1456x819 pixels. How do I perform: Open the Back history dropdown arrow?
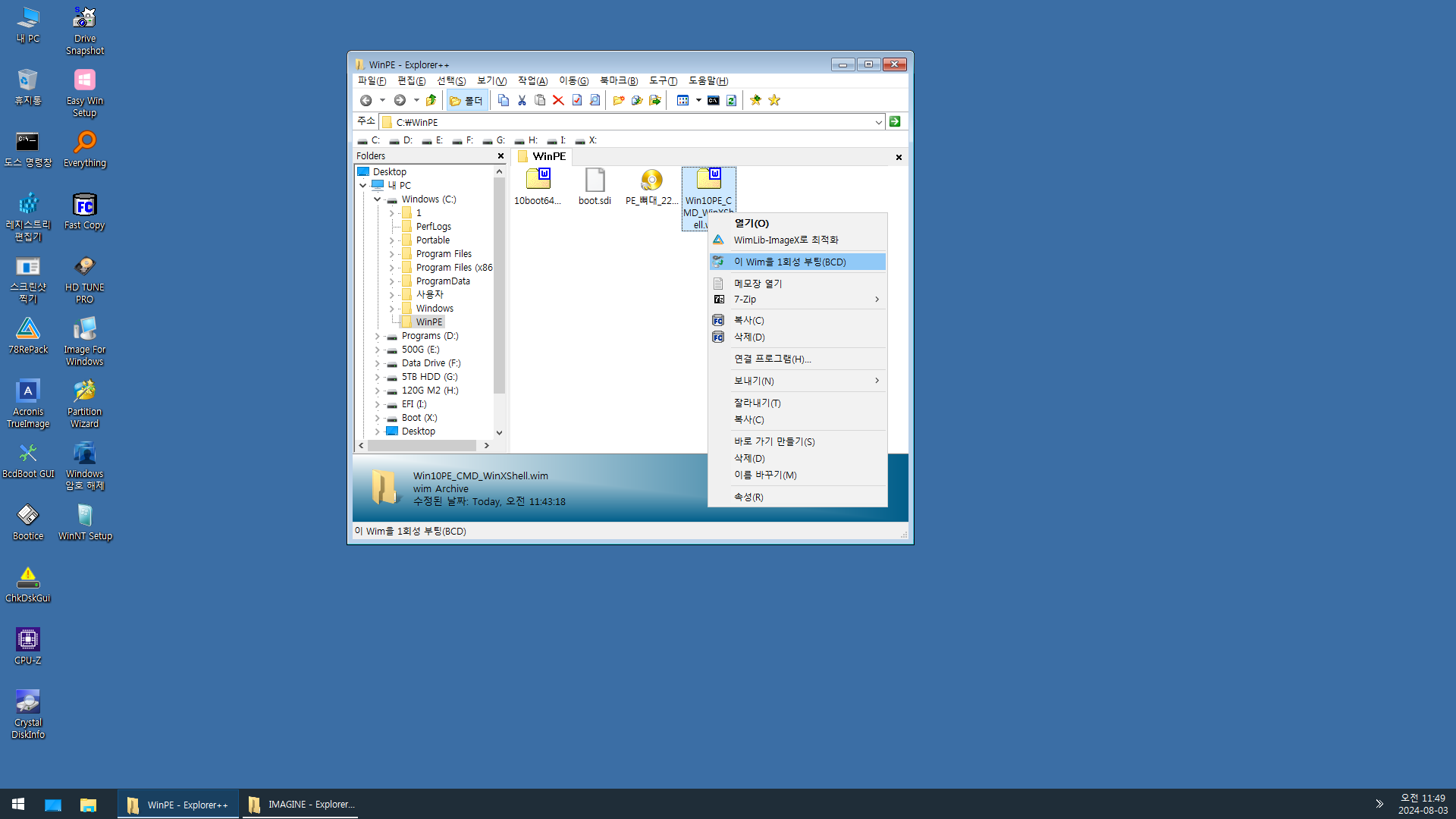tap(382, 100)
